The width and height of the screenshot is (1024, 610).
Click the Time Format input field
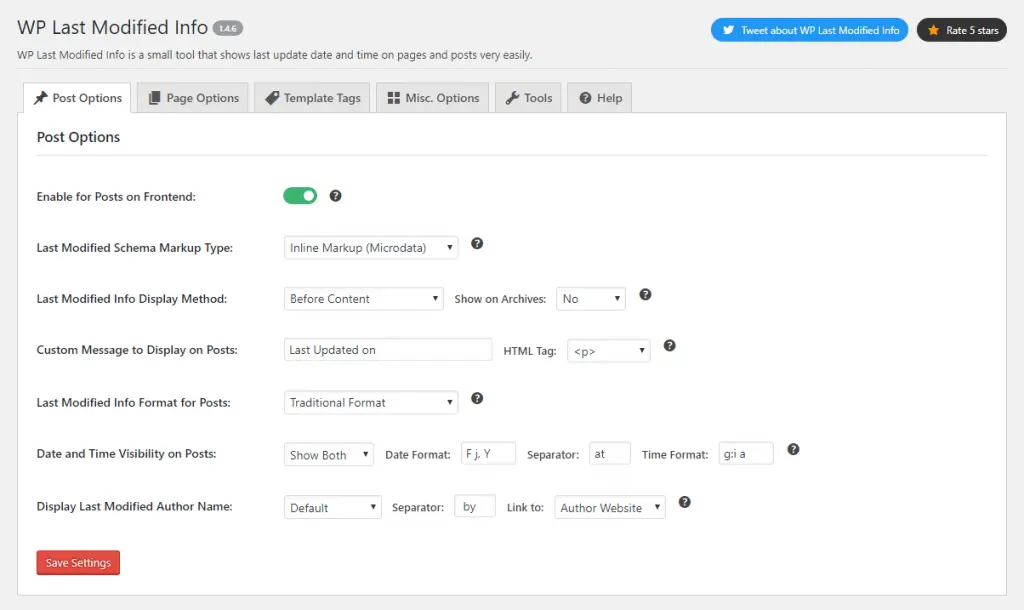pos(746,453)
